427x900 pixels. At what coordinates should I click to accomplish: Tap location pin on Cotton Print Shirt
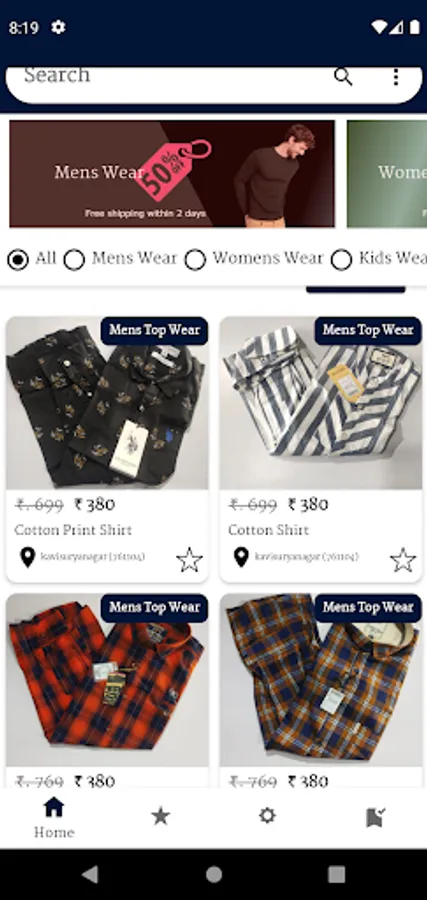(x=28, y=557)
